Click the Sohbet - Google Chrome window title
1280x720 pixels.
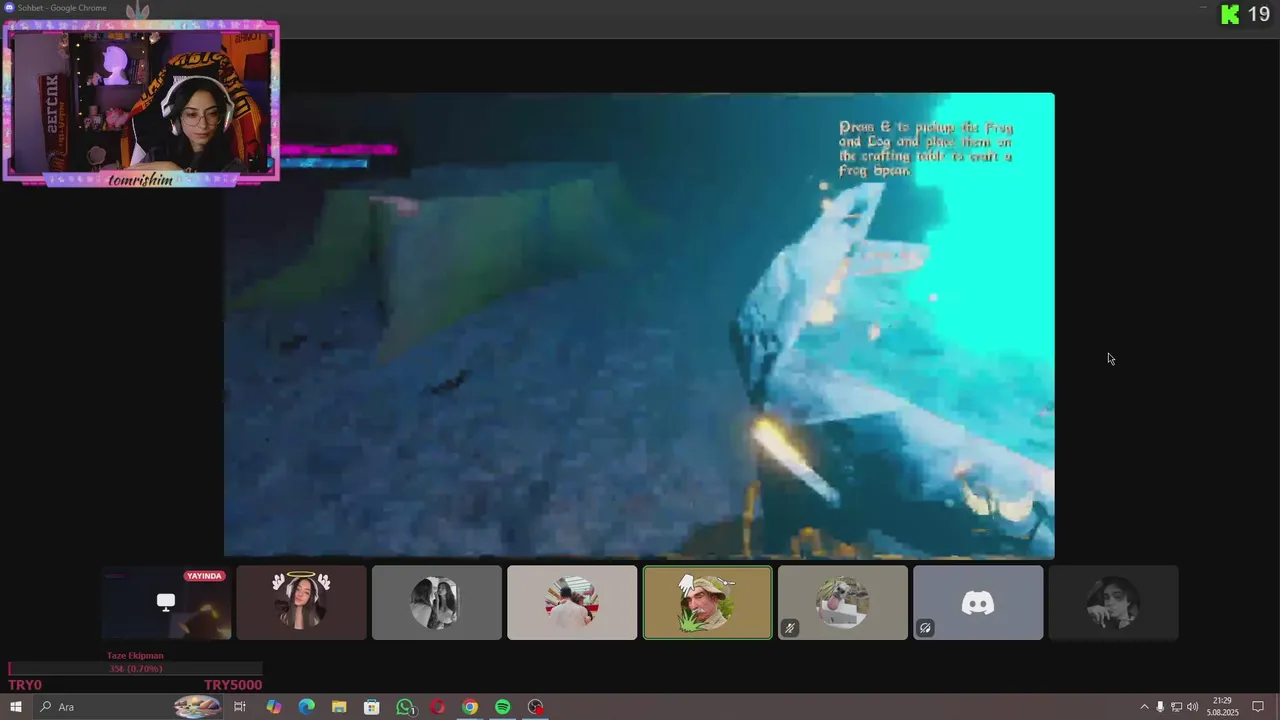(x=61, y=8)
